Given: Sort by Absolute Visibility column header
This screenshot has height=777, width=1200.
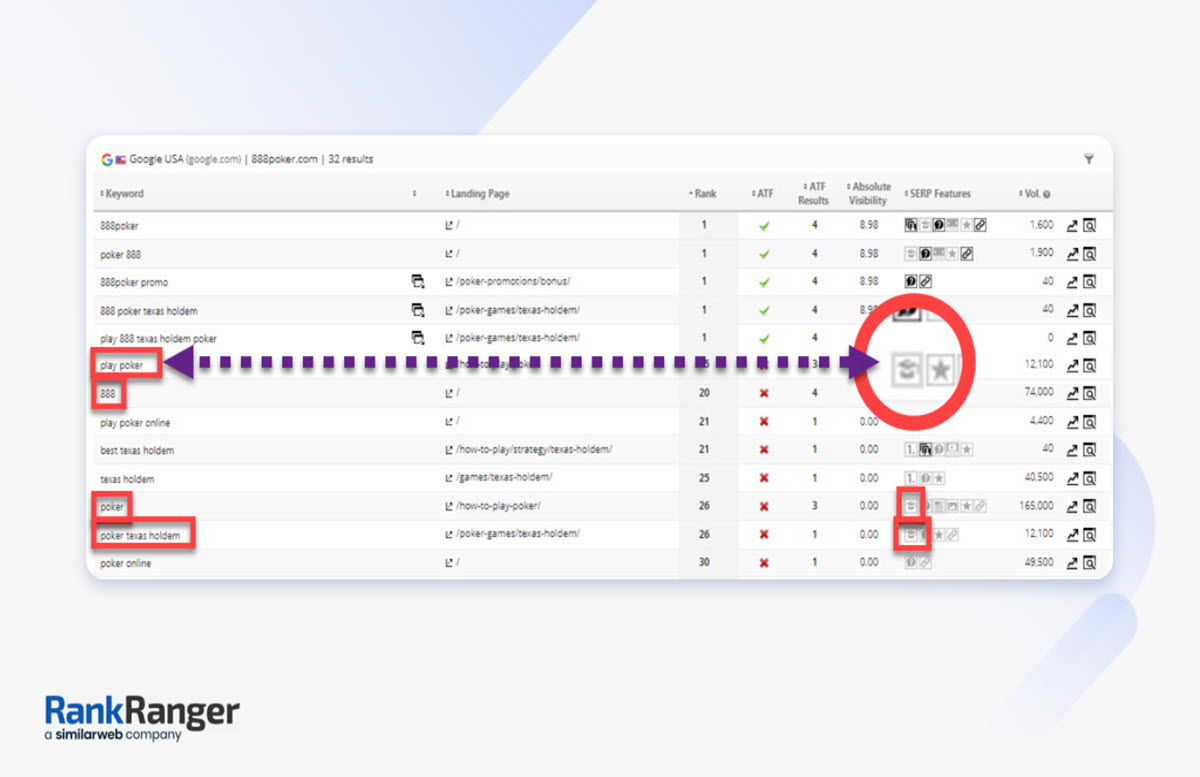Looking at the screenshot, I should point(867,193).
